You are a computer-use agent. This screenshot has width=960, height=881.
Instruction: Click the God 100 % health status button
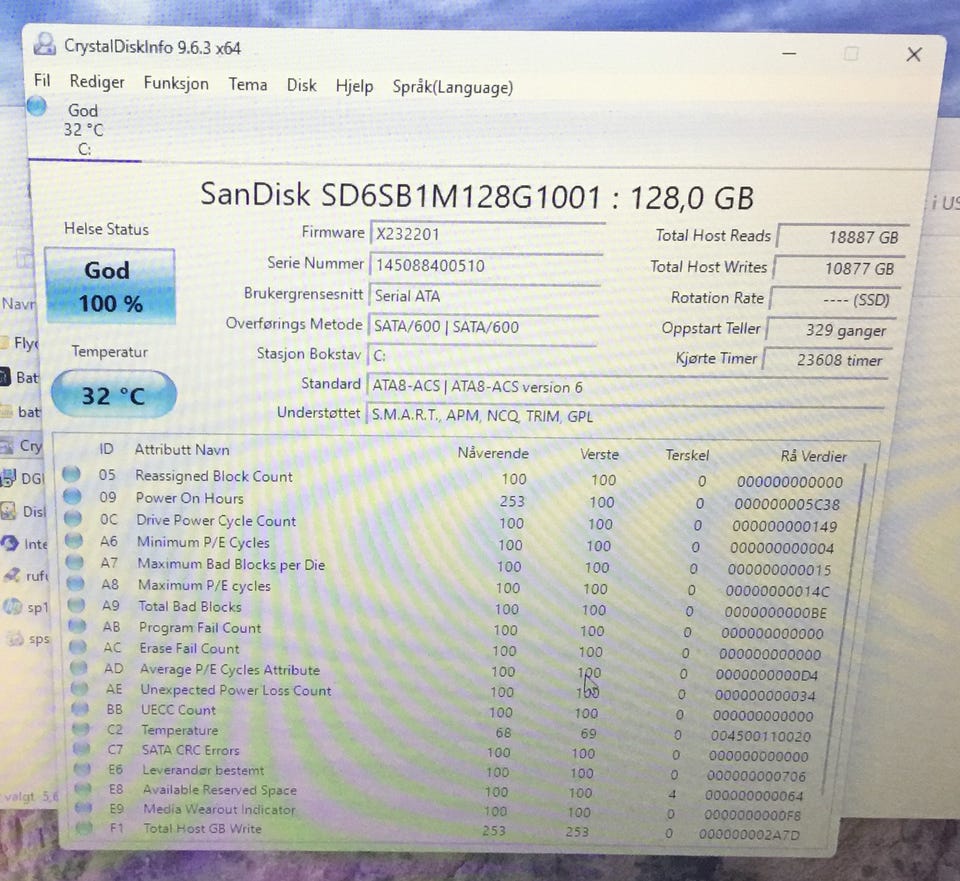coord(110,285)
